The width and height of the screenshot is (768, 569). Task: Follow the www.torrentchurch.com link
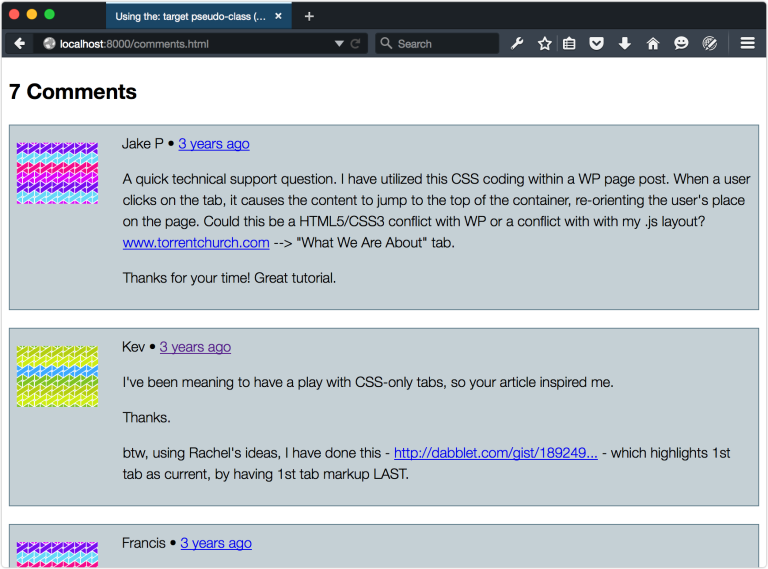196,243
